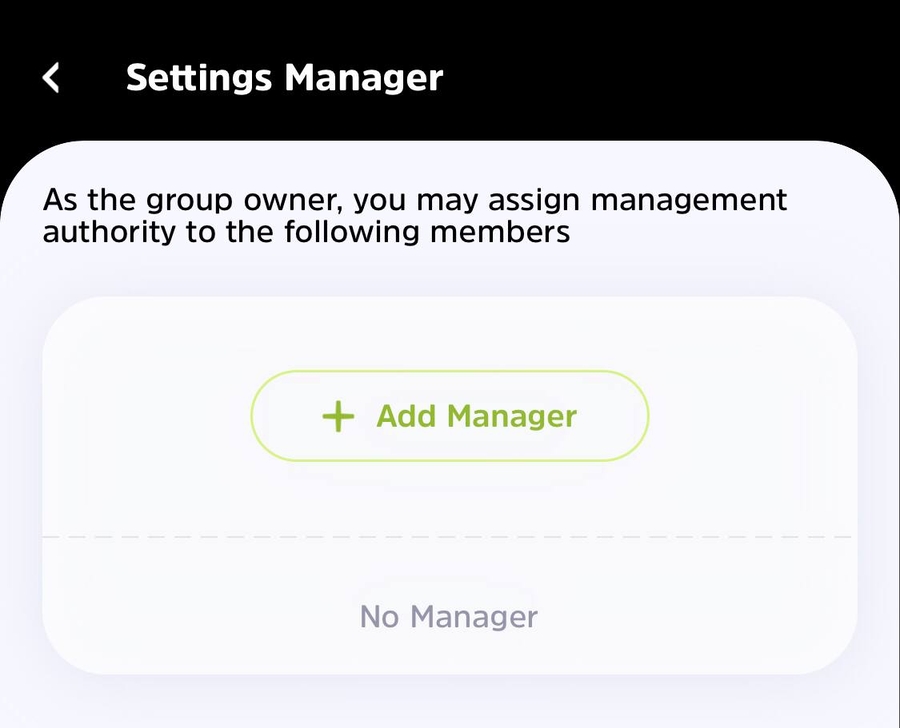
Task: Select the No Manager placeholder text
Action: pyautogui.click(x=449, y=616)
